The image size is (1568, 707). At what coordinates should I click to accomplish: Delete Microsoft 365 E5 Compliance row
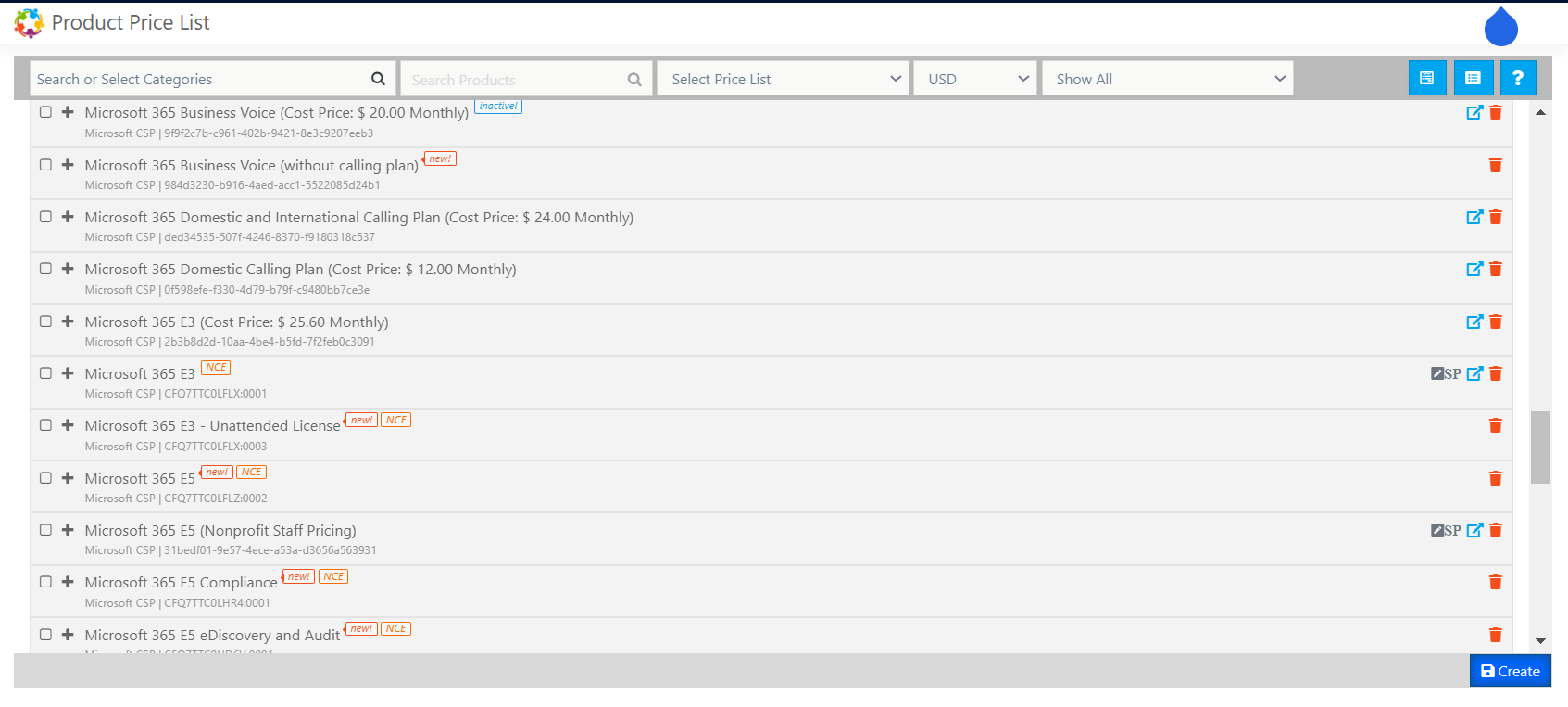pos(1496,582)
